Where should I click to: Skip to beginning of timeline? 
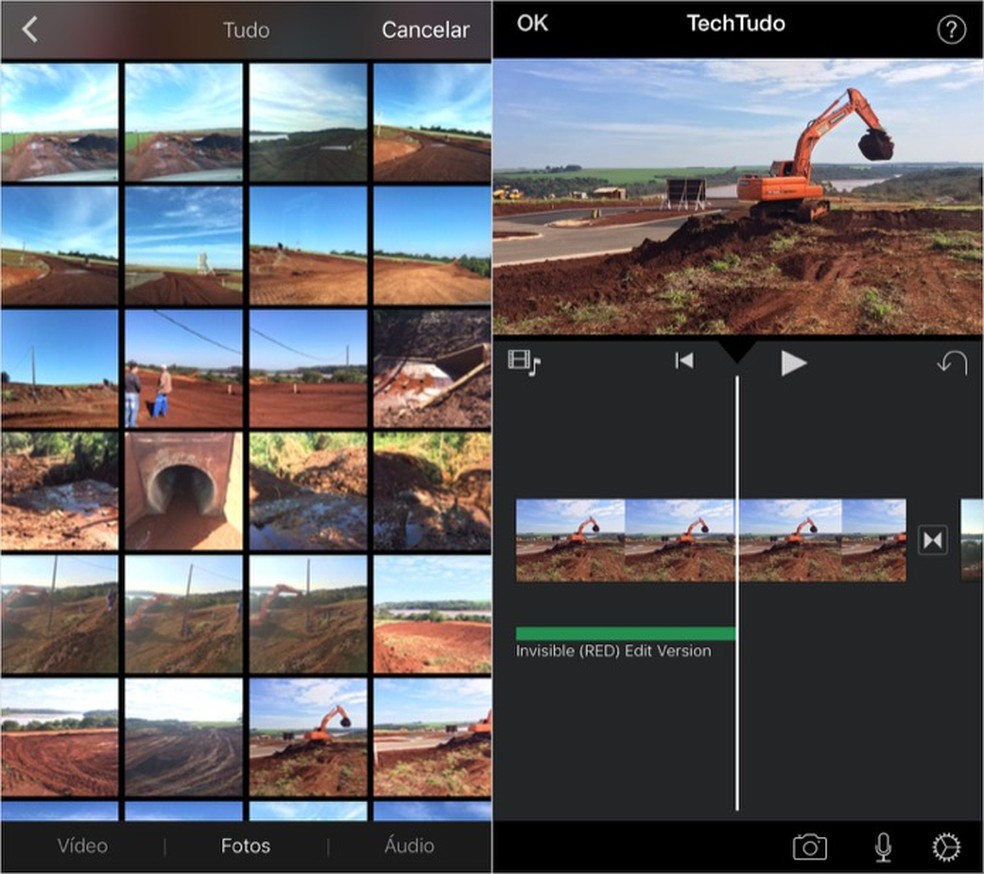pos(684,361)
